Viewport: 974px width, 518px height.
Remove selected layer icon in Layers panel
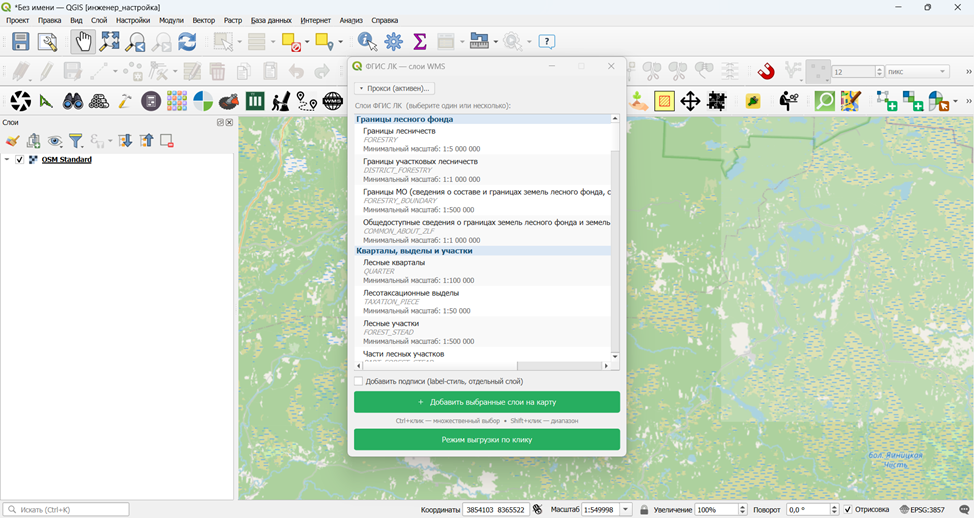[166, 141]
